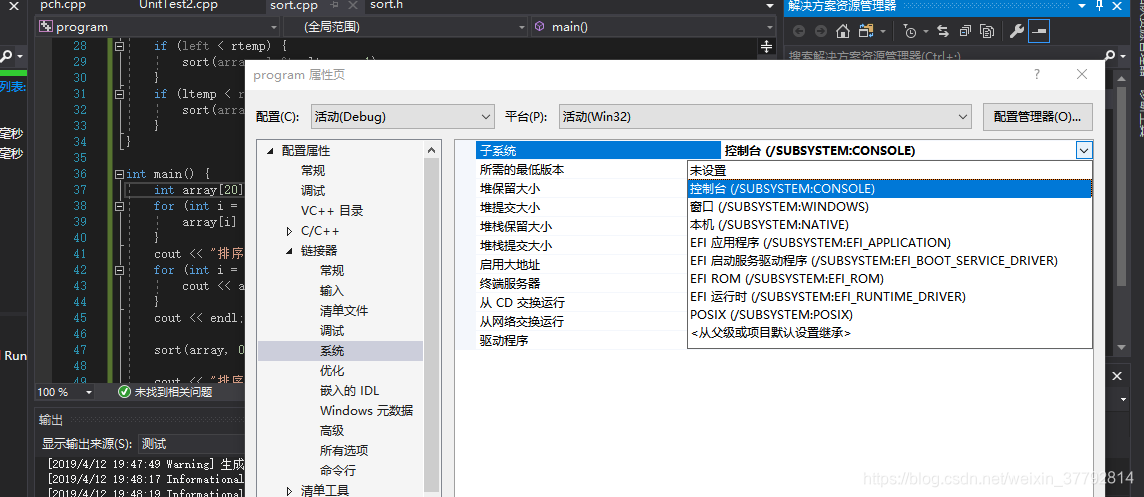Click the switch views folder icon in Solution Explorer
1144x497 pixels.
point(866,31)
